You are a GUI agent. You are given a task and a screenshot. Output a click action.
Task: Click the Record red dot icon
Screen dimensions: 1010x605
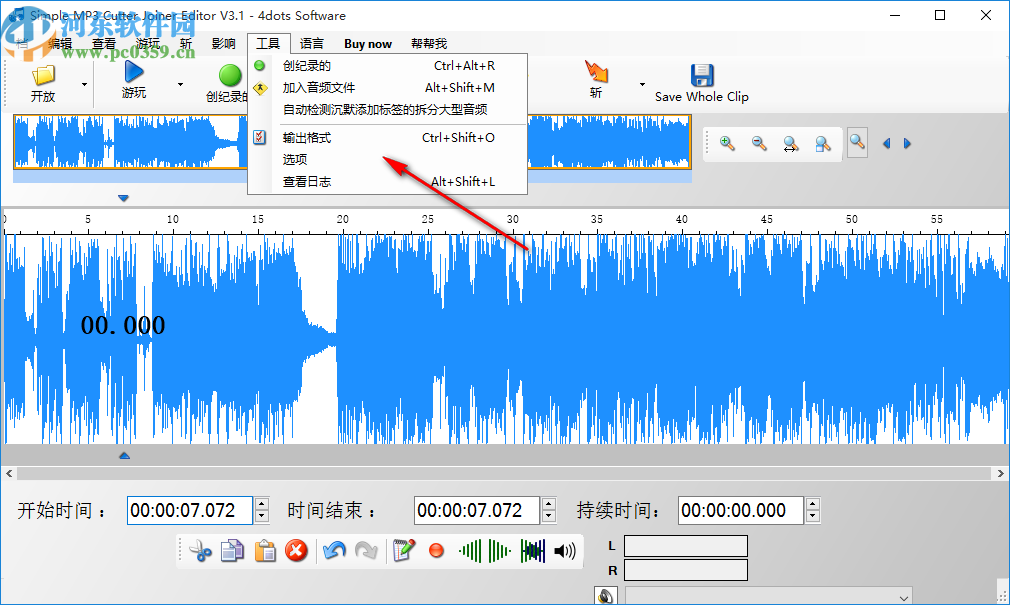[x=436, y=550]
